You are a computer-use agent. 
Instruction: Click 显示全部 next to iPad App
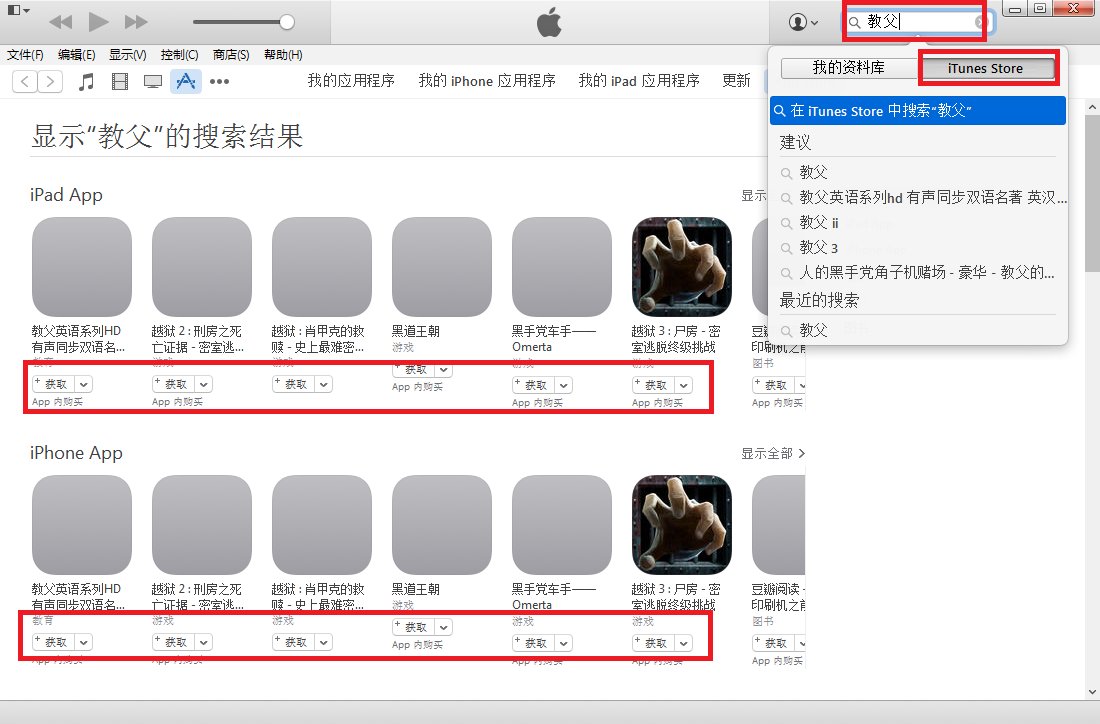tap(757, 195)
